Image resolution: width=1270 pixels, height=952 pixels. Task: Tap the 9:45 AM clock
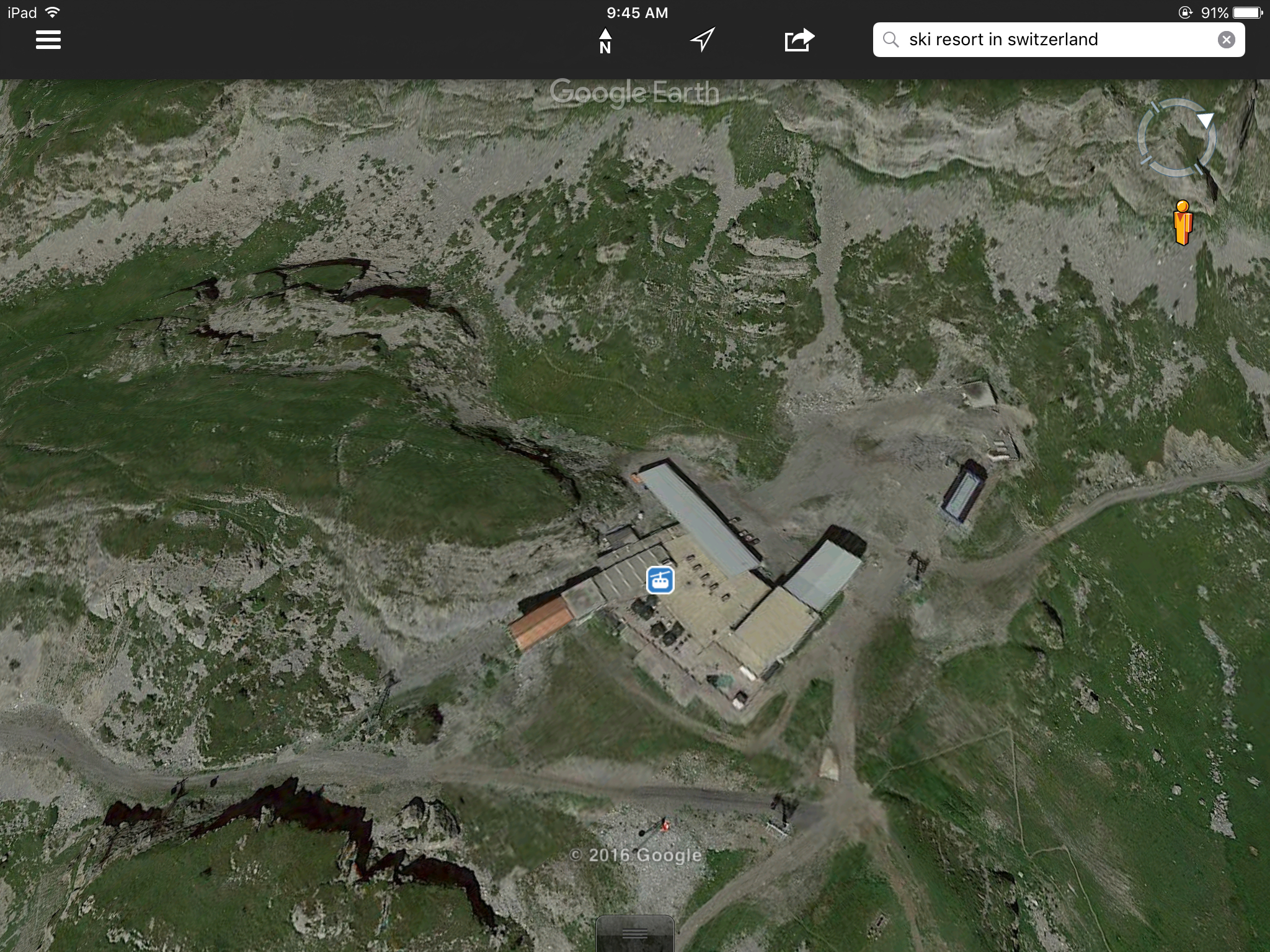(x=637, y=12)
